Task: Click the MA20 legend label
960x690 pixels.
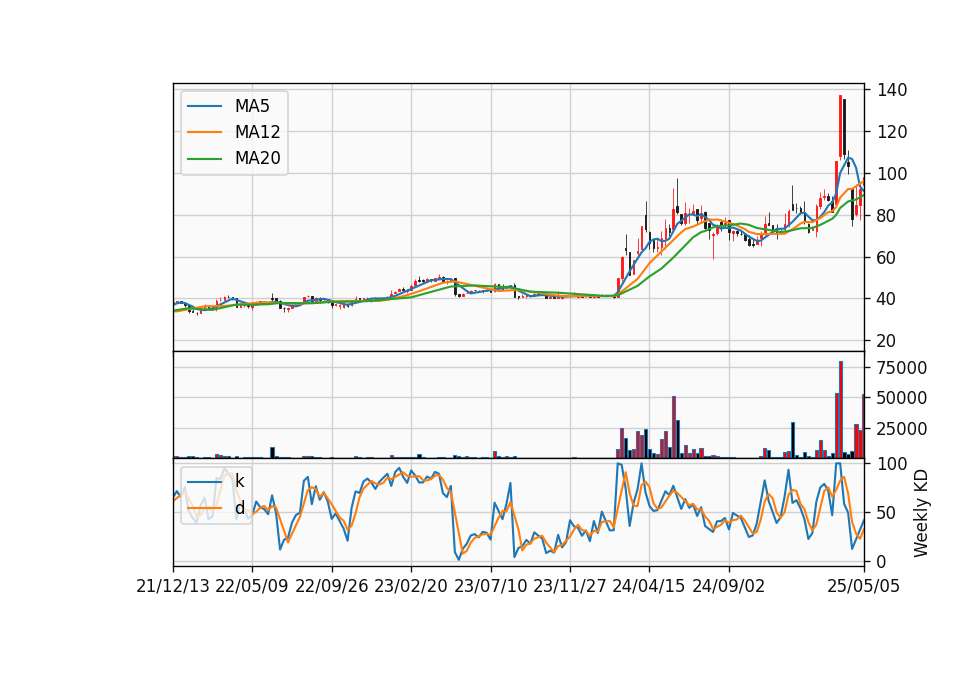Action: [257, 158]
